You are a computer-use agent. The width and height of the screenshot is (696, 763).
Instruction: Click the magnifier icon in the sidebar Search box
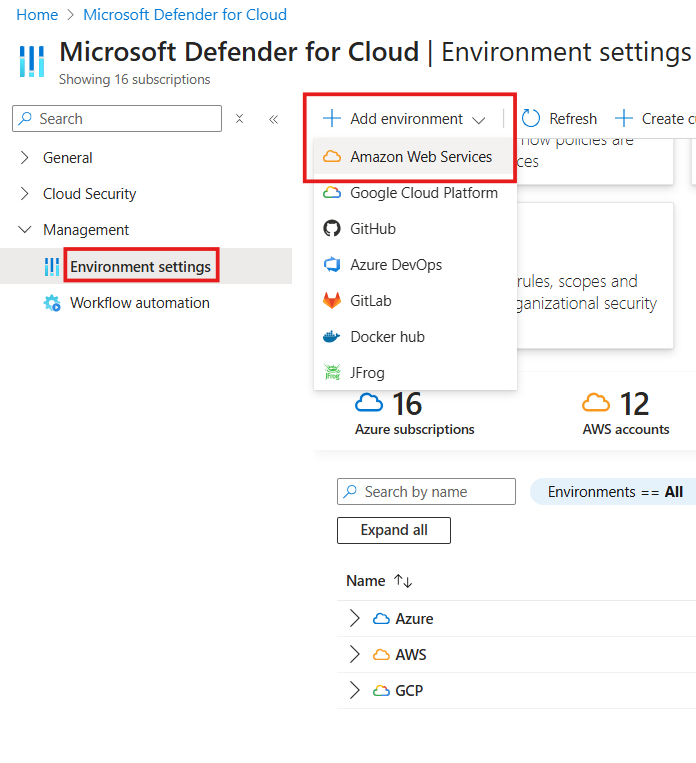(25, 118)
